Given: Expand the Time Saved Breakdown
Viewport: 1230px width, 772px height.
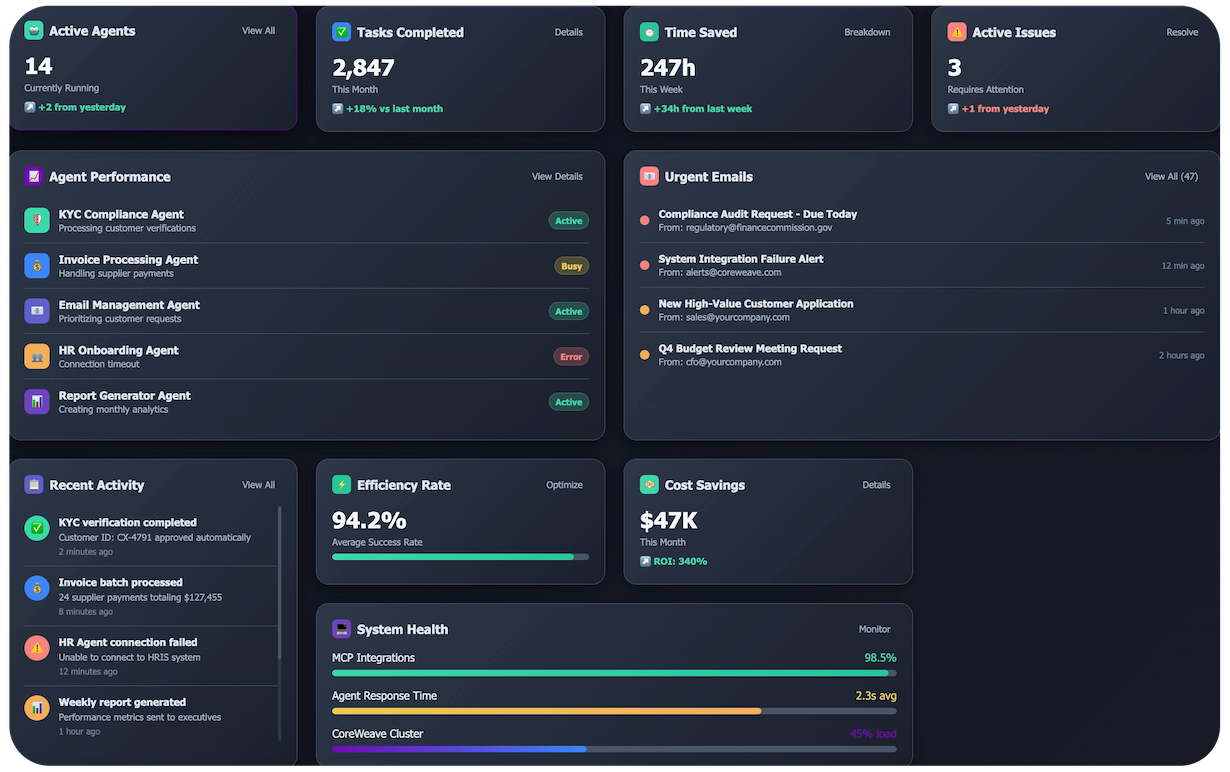Looking at the screenshot, I should [x=867, y=32].
